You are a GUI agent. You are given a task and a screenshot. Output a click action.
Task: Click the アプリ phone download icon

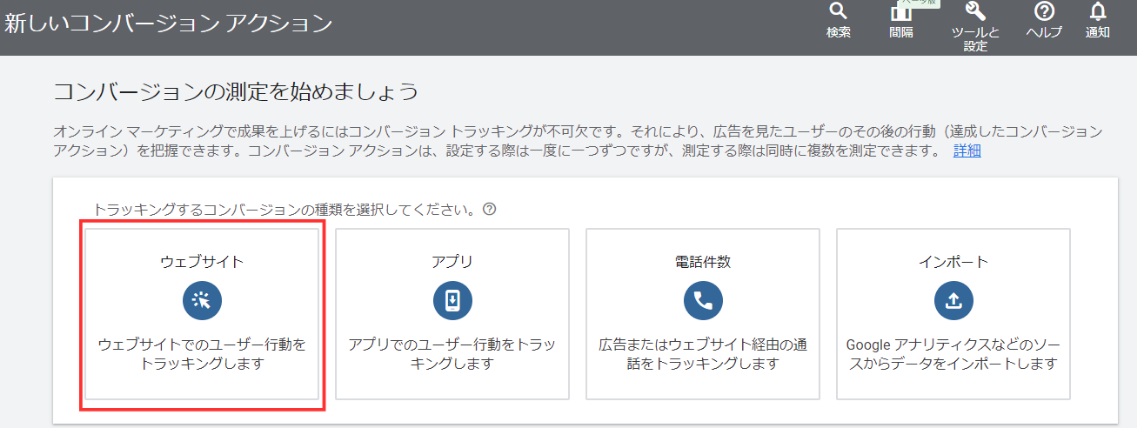pyautogui.click(x=452, y=300)
